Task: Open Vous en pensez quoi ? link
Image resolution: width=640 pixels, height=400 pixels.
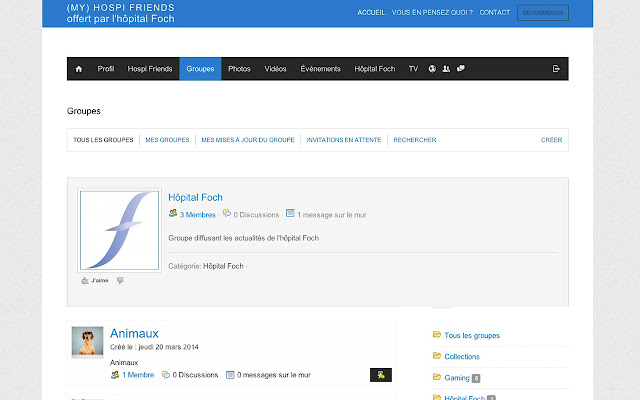Action: [432, 13]
